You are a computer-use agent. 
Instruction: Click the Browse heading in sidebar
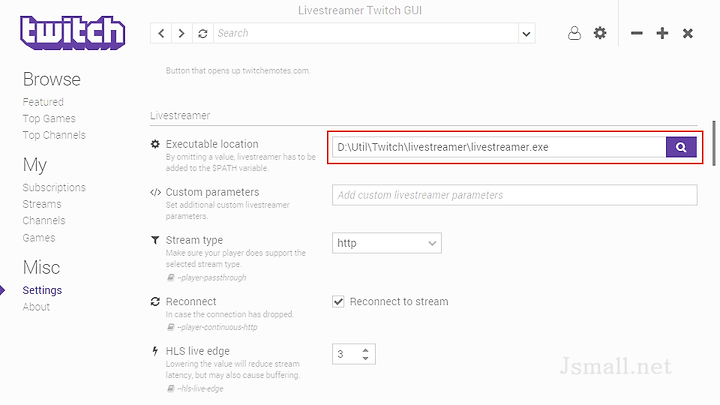(52, 79)
